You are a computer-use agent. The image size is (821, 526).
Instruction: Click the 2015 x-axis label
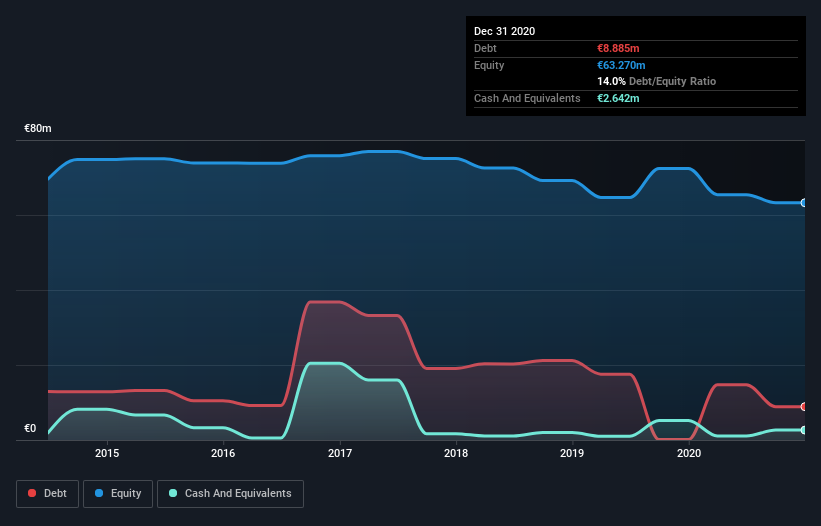[107, 453]
